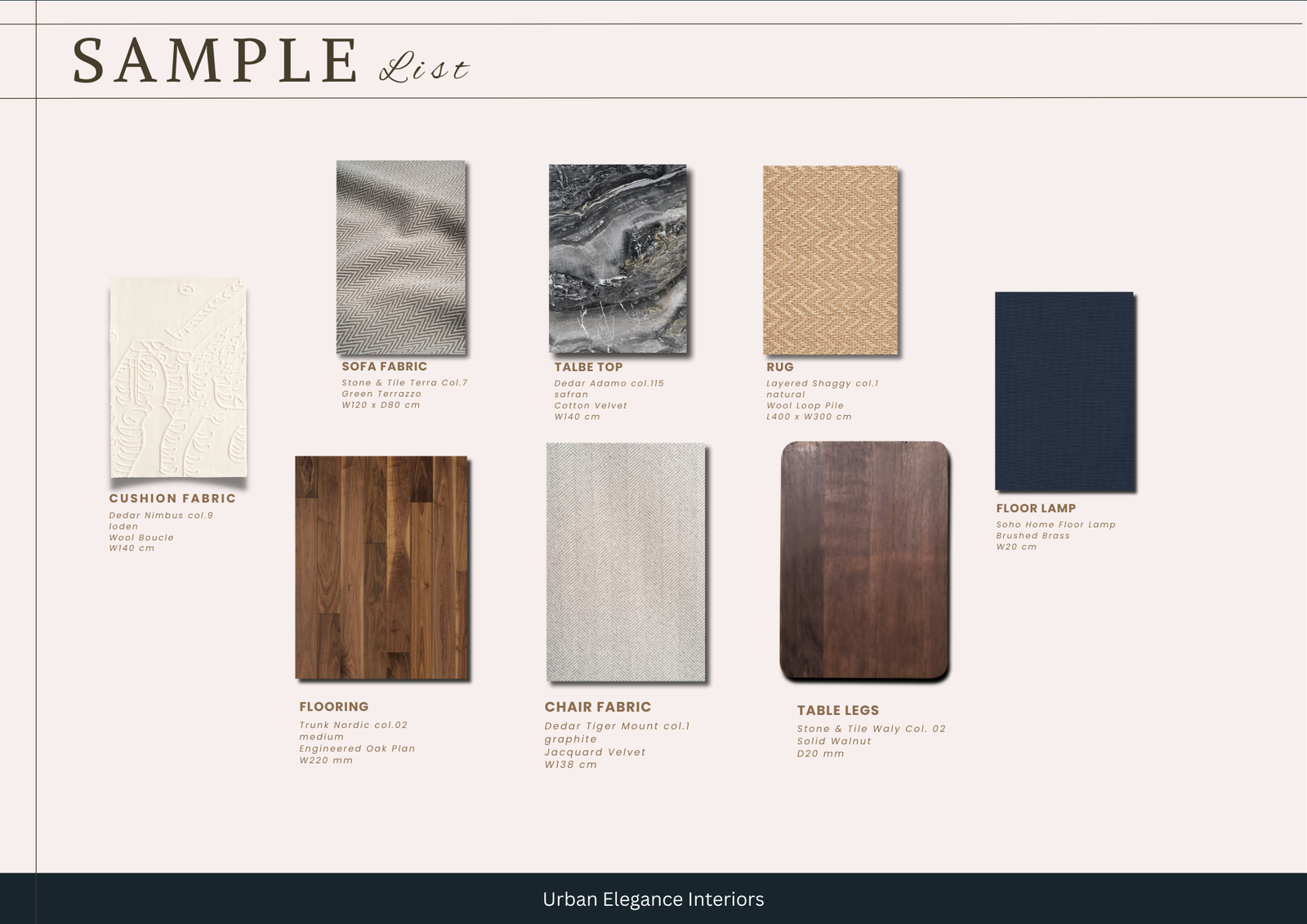This screenshot has width=1307, height=924.
Task: Select the CHAIR FABRIC heading
Action: [x=598, y=708]
